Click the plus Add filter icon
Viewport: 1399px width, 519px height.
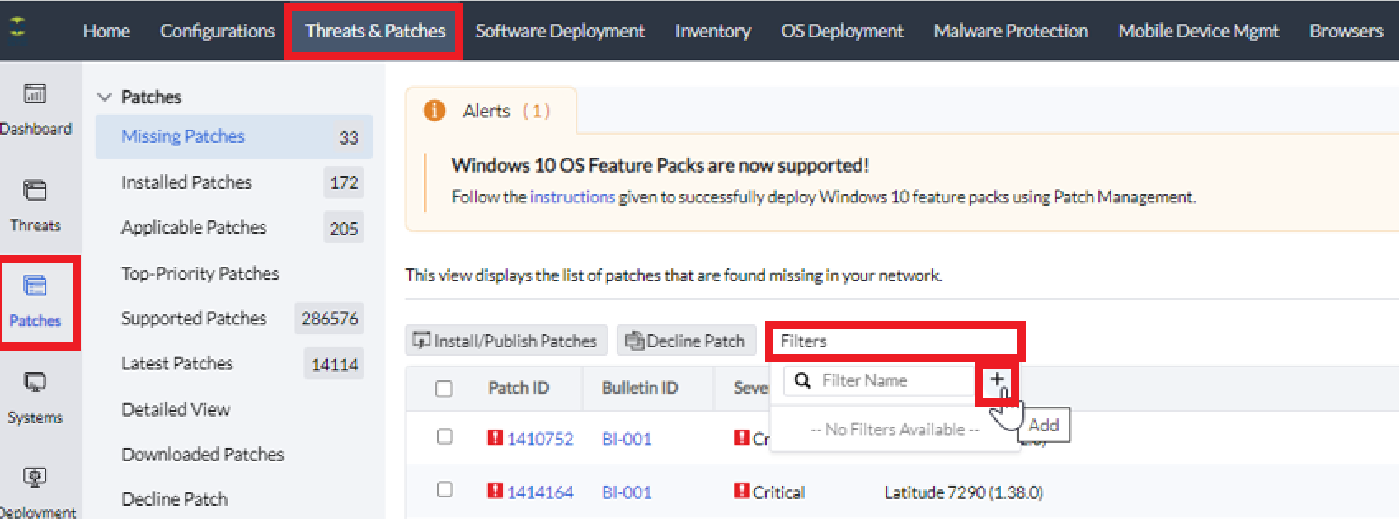(997, 380)
